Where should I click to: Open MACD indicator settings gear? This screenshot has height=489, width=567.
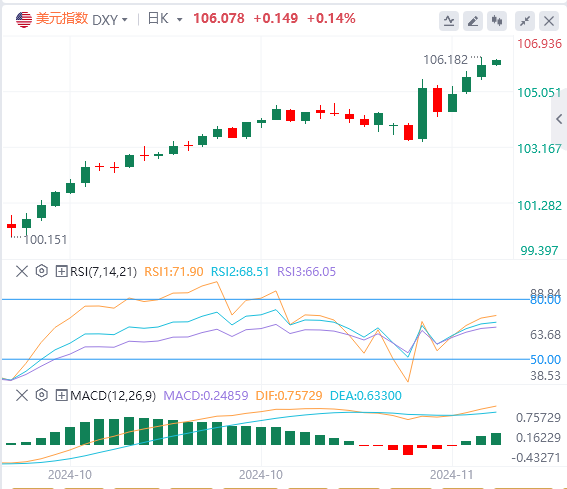click(42, 395)
